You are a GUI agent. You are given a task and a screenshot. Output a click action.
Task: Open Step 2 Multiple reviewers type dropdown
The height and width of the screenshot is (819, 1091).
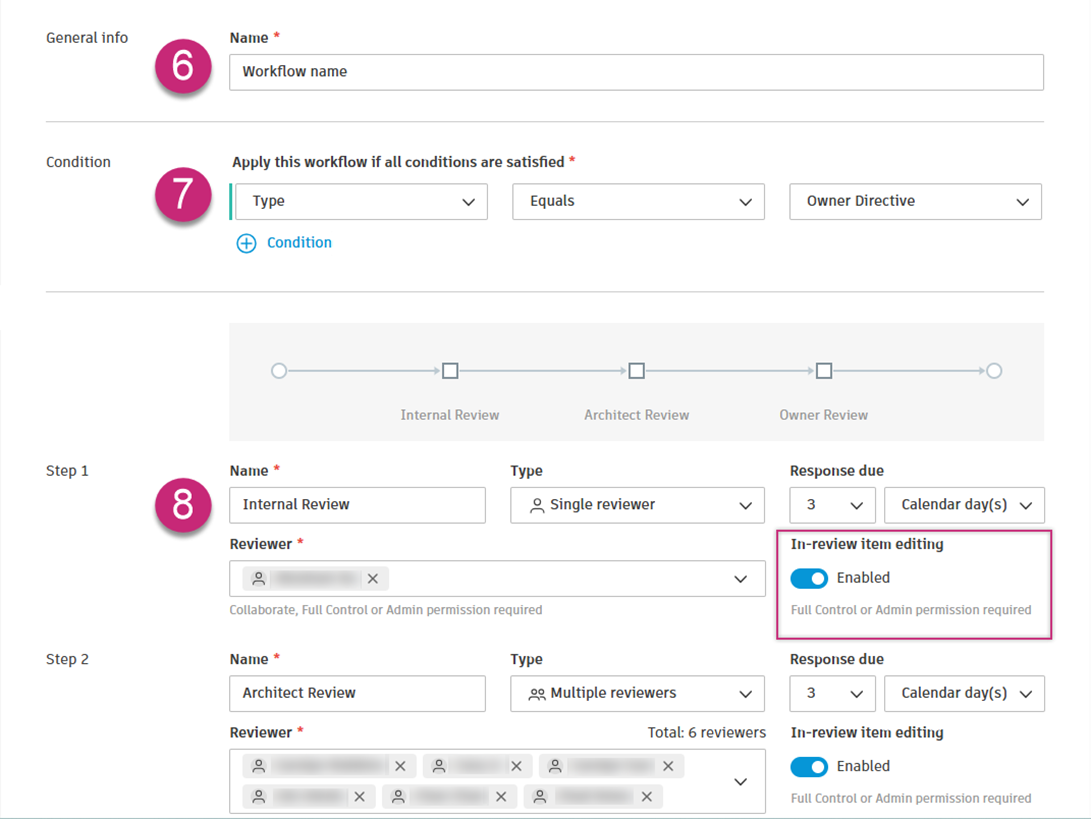click(x=637, y=694)
